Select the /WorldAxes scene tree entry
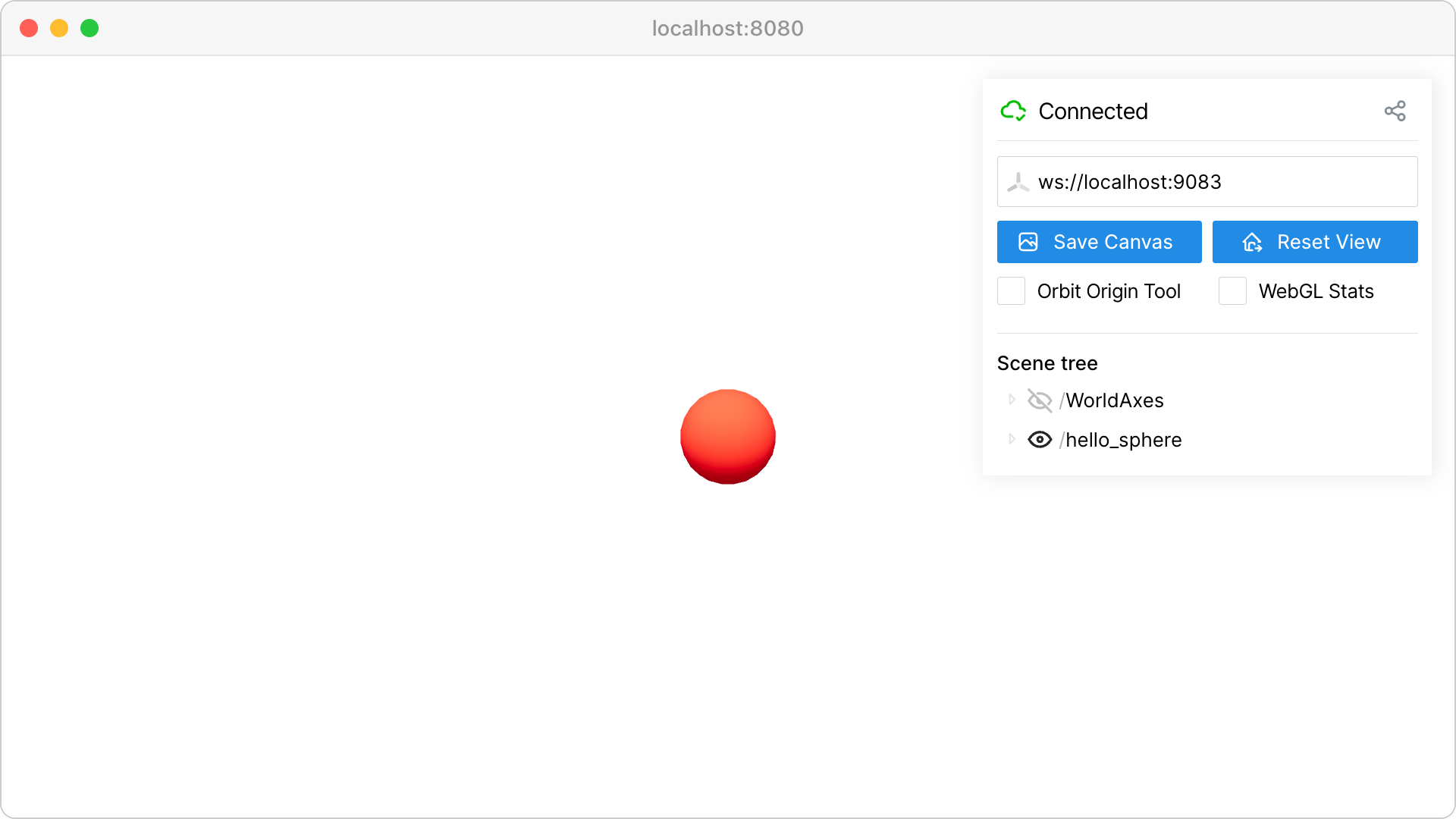The width and height of the screenshot is (1456, 819). point(1112,400)
